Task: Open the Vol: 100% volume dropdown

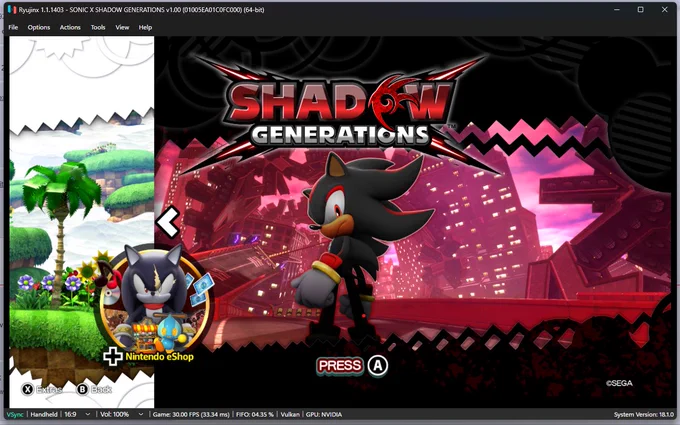Action: [121, 415]
